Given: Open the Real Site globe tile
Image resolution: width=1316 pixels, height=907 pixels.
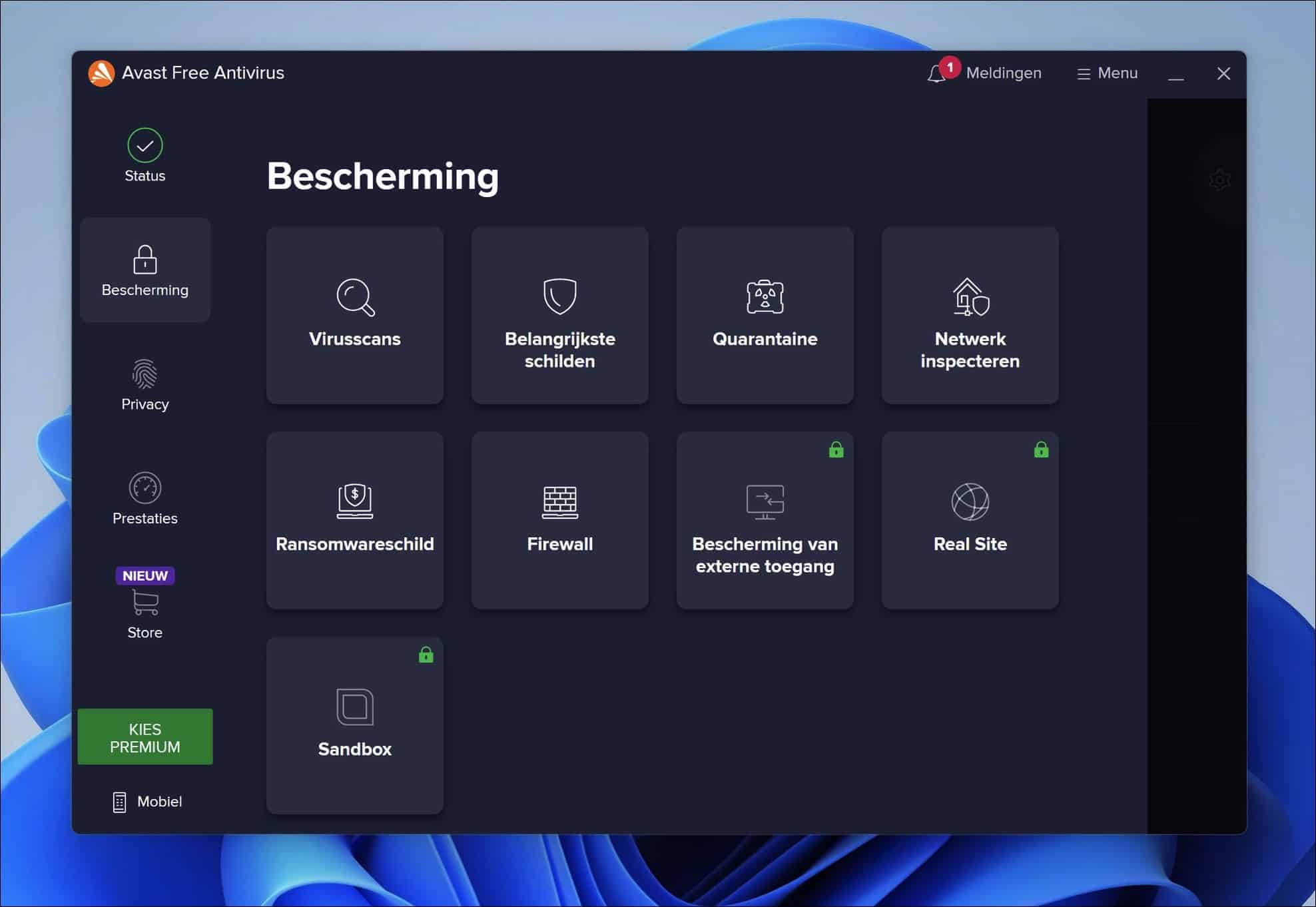Looking at the screenshot, I should tap(970, 521).
